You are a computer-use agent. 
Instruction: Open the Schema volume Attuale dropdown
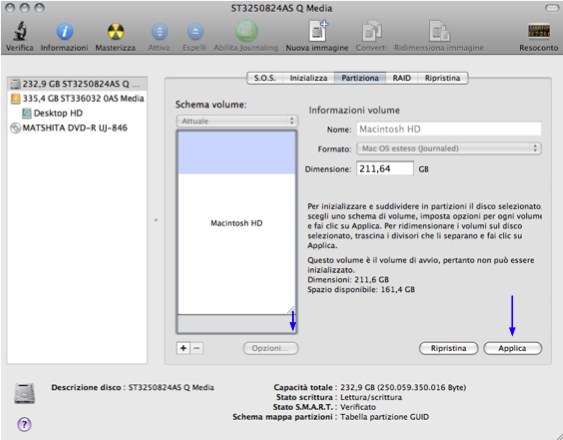237,121
